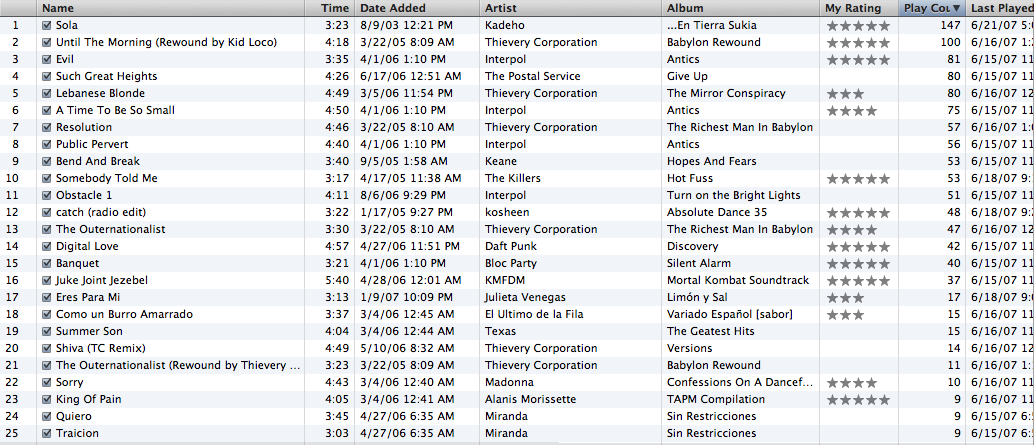Sort tracks by Time column
Screen dimensions: 1034x445
click(330, 8)
